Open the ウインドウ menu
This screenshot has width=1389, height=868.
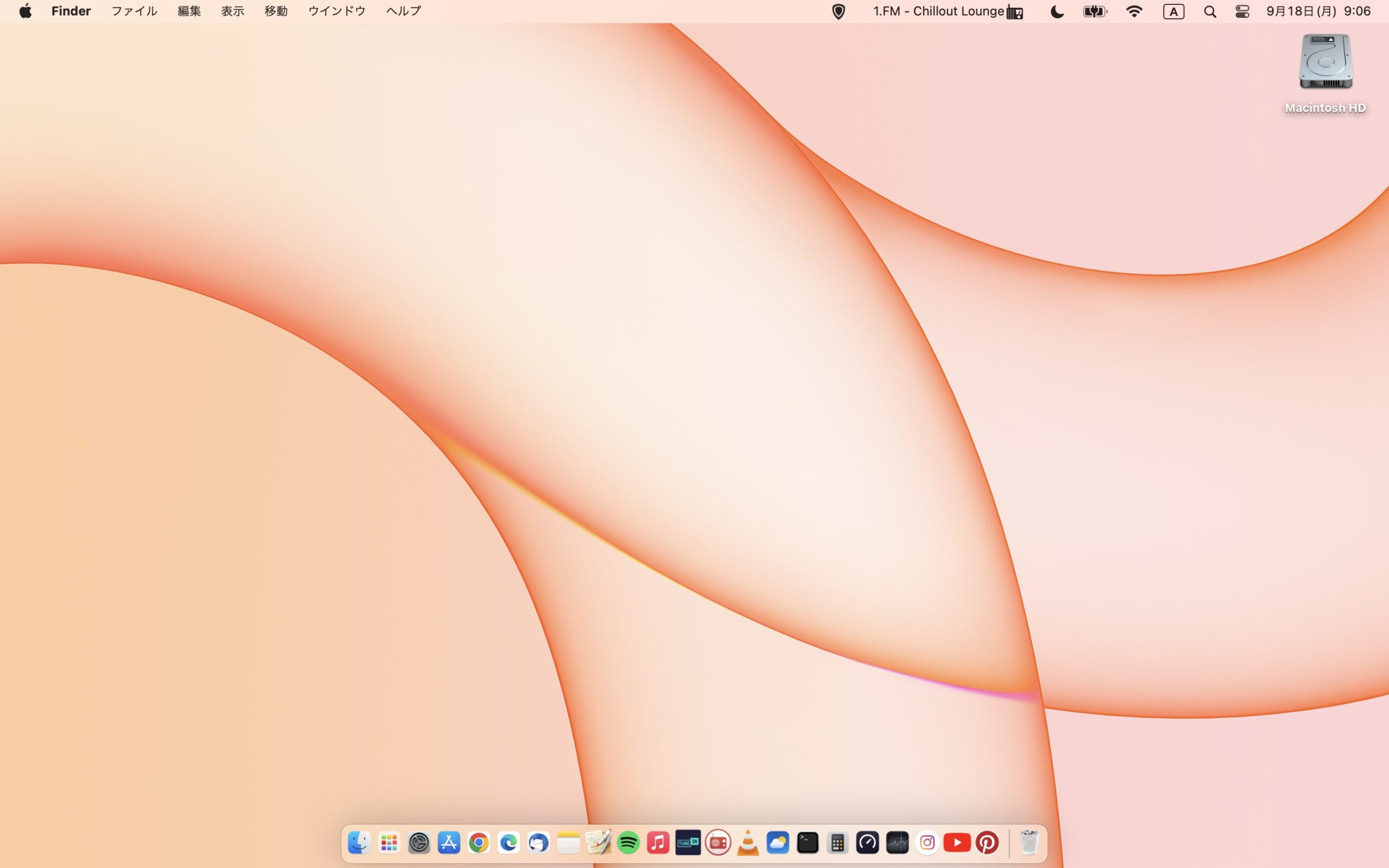(x=337, y=11)
